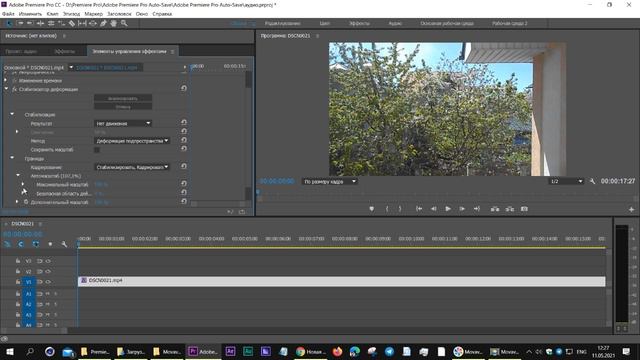This screenshot has width=640, height=360.
Task: Solo audio track A1
Action: click(x=56, y=294)
